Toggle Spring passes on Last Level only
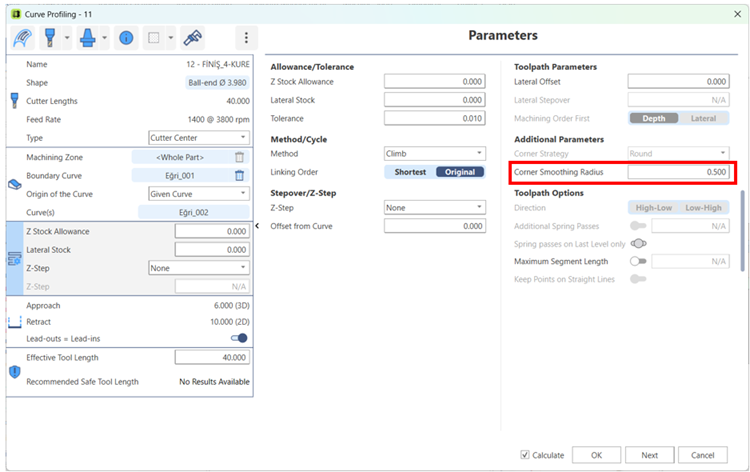The image size is (750, 472). tap(638, 243)
